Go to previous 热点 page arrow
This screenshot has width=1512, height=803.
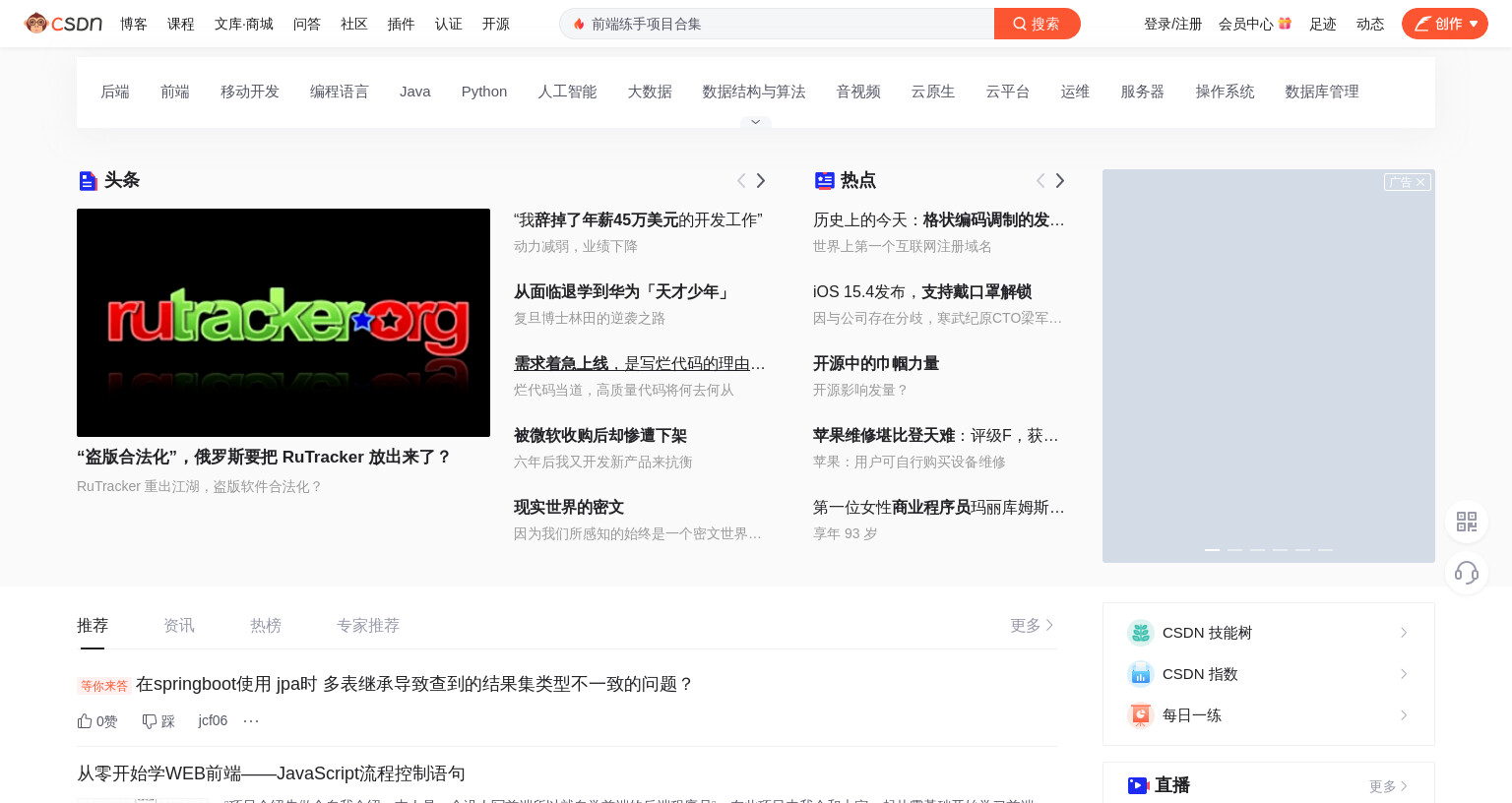(x=1040, y=180)
